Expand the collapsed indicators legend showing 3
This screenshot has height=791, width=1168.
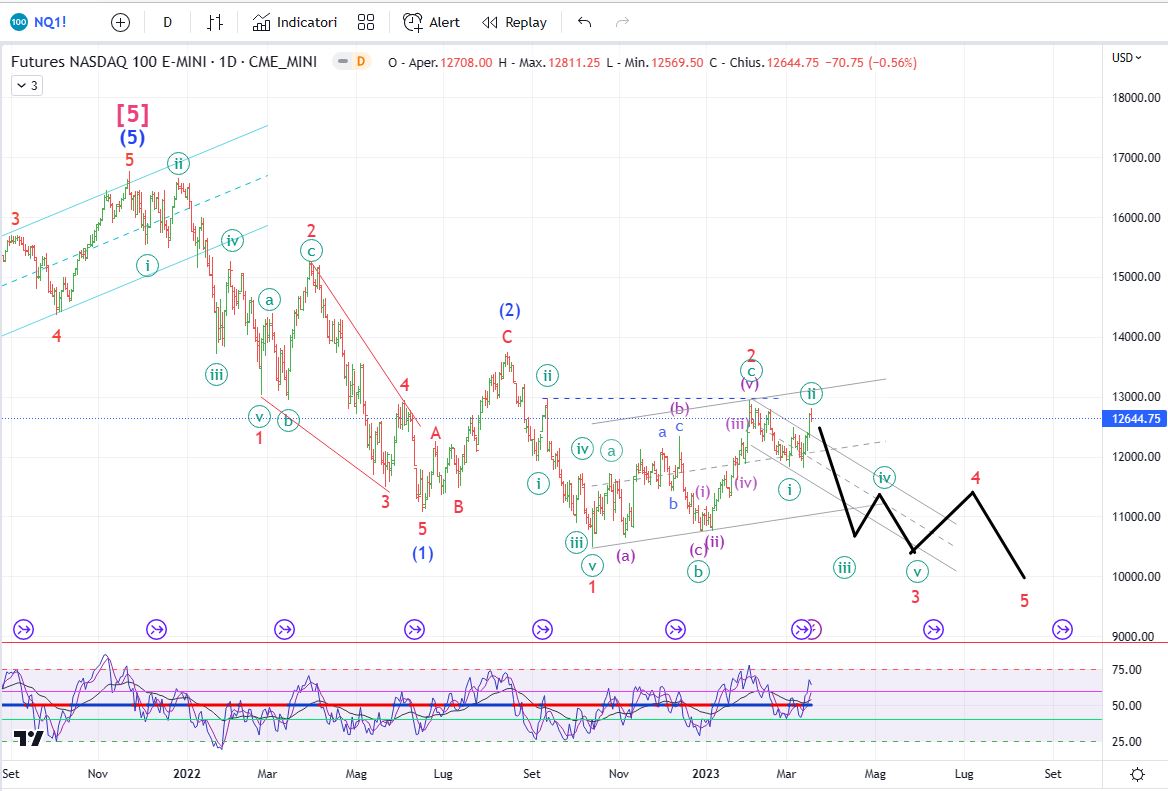(x=27, y=86)
